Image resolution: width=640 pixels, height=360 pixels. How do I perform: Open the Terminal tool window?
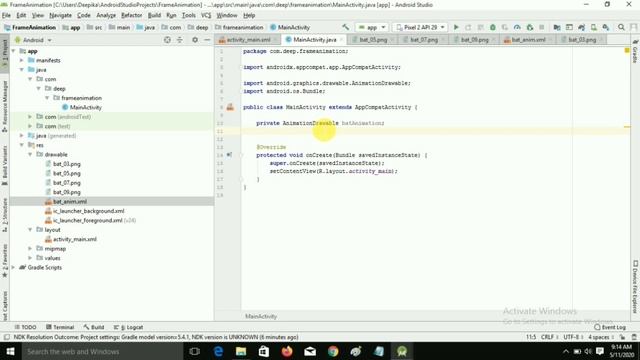coord(60,327)
